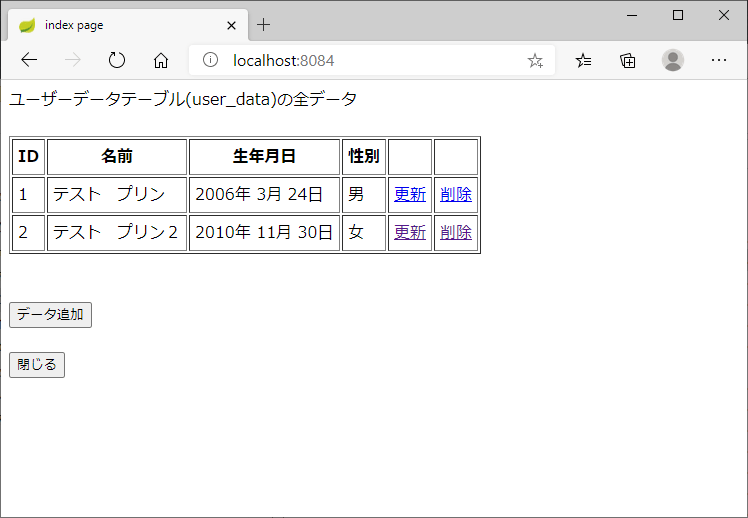Click the gender cell 女
This screenshot has height=518, width=748.
point(364,233)
